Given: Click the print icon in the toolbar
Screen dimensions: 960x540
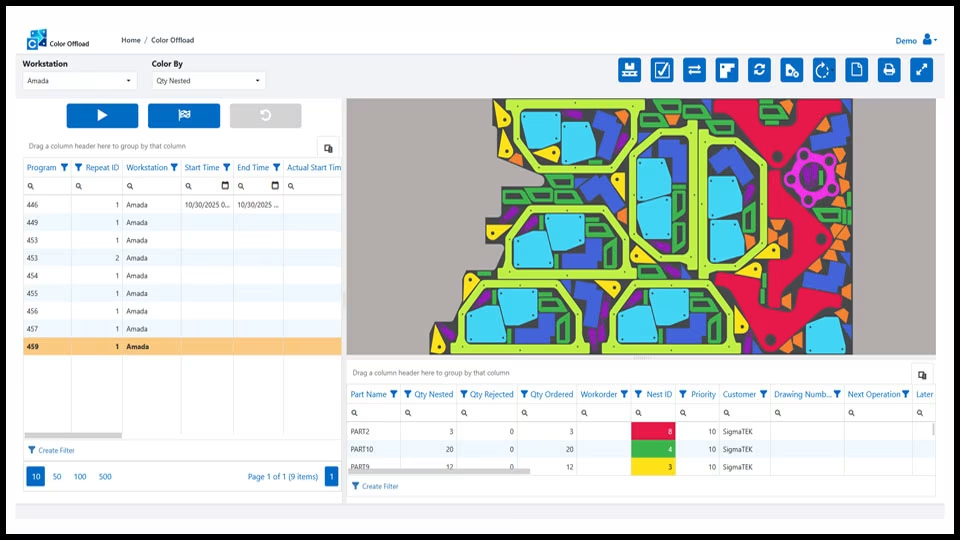Looking at the screenshot, I should coord(889,70).
